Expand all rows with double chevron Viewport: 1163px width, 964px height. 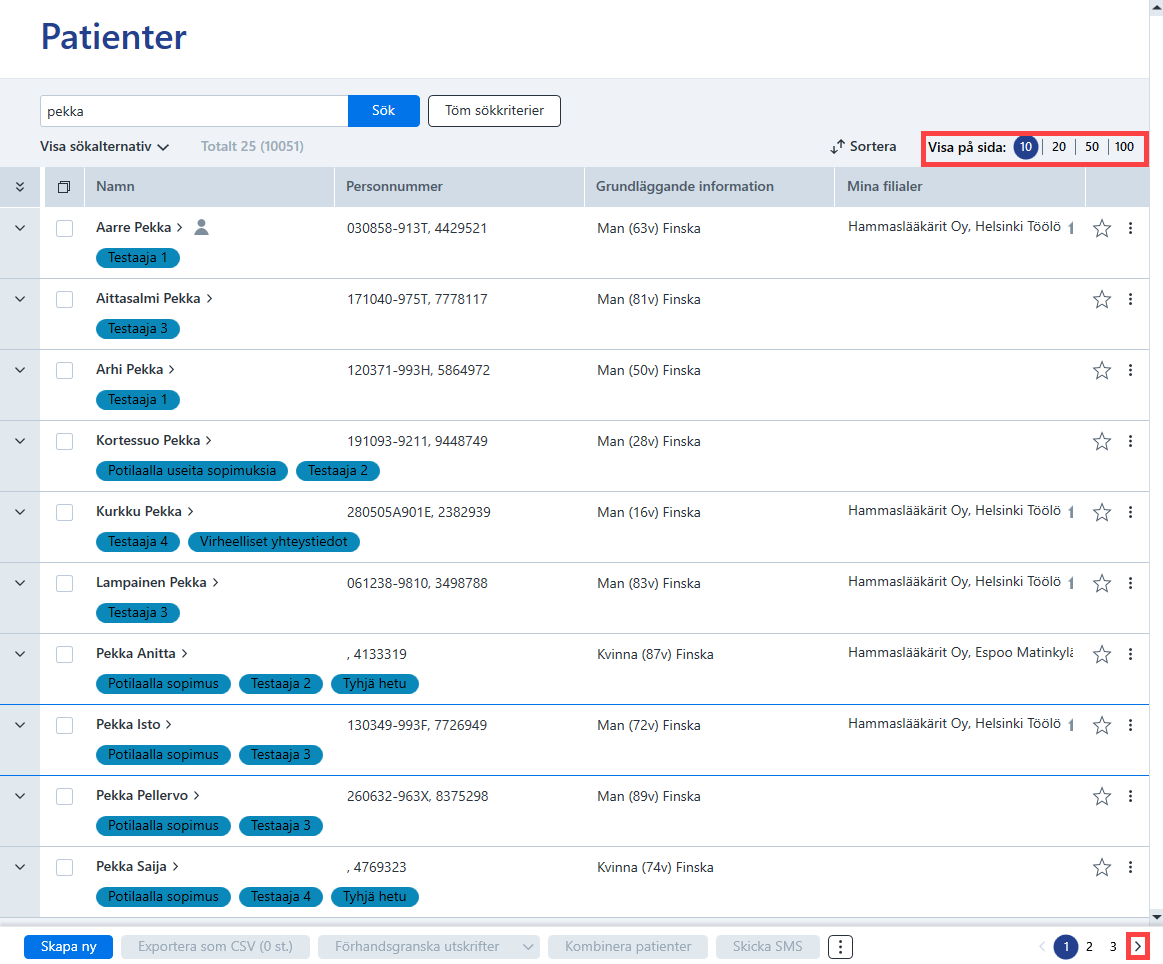[20, 187]
